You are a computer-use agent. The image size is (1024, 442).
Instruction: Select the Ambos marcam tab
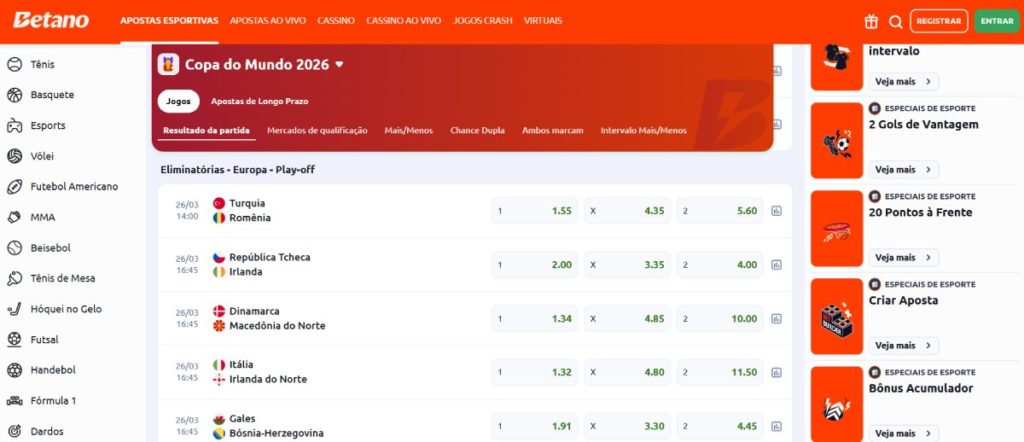point(552,131)
